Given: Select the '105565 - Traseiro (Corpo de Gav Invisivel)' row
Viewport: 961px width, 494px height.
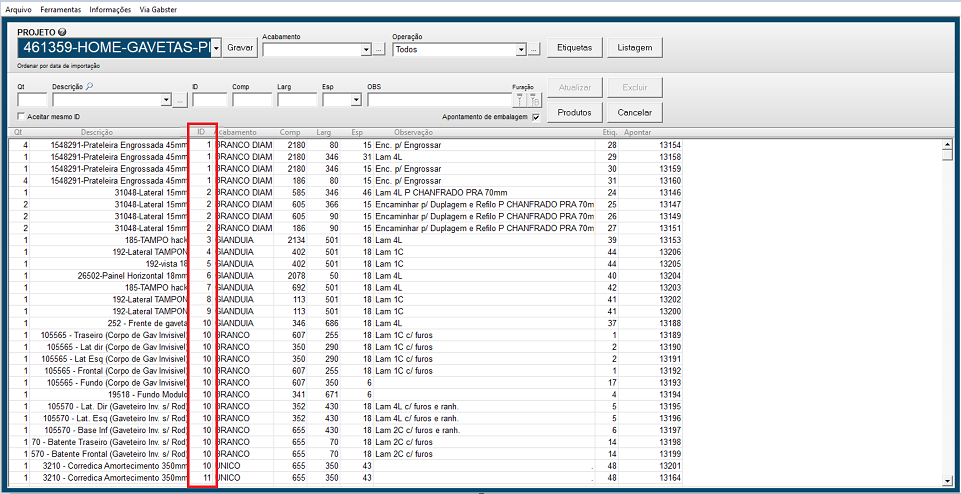Looking at the screenshot, I should (346, 335).
